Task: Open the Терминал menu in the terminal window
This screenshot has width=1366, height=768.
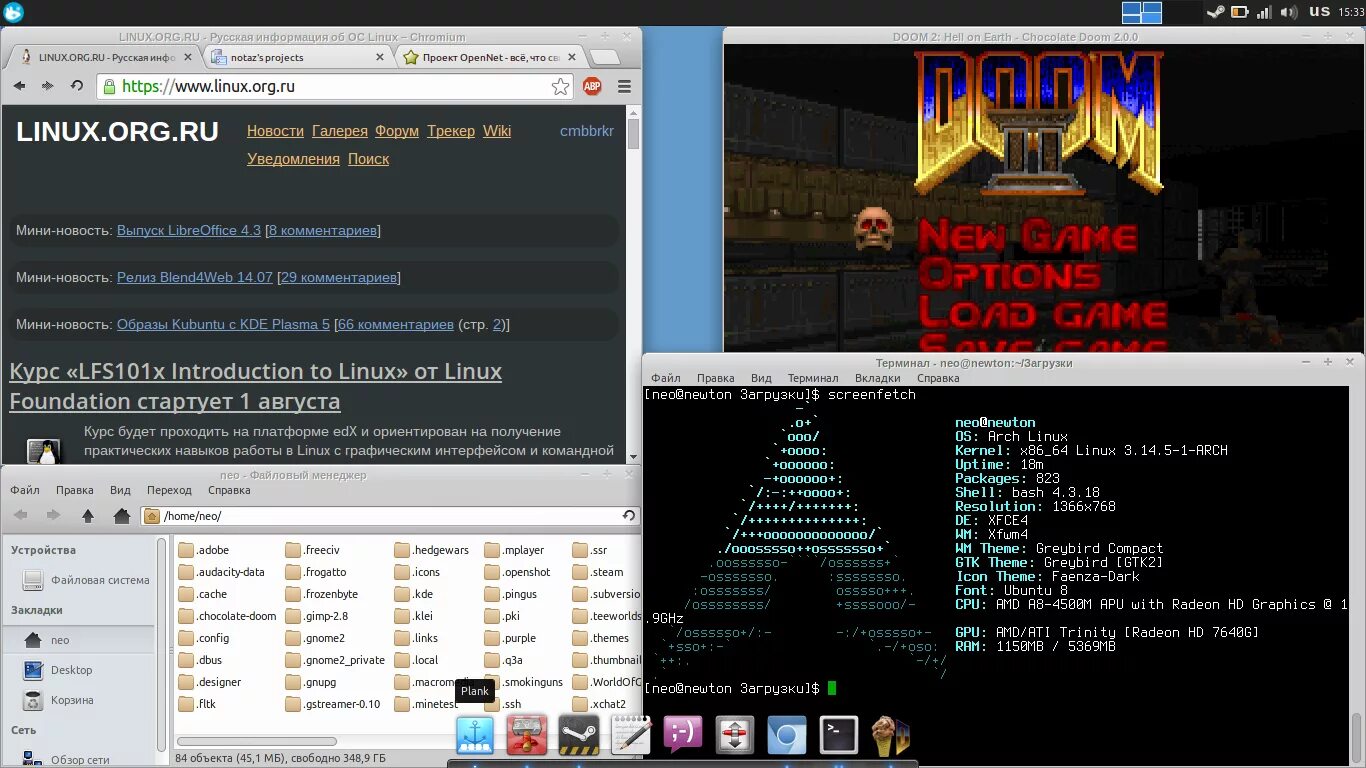Action: pos(813,378)
